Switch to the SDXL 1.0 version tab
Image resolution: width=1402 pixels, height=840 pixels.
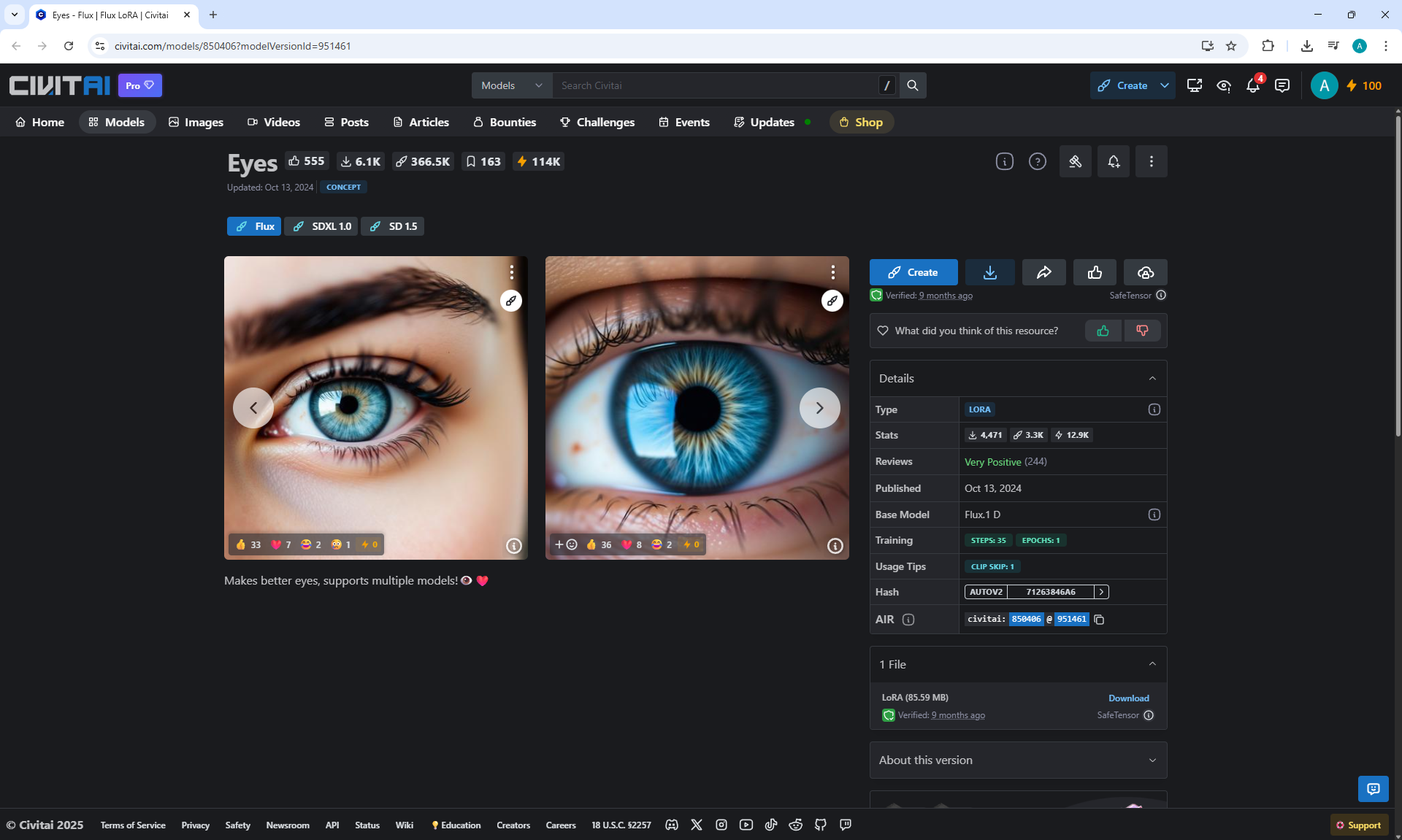pos(321,226)
